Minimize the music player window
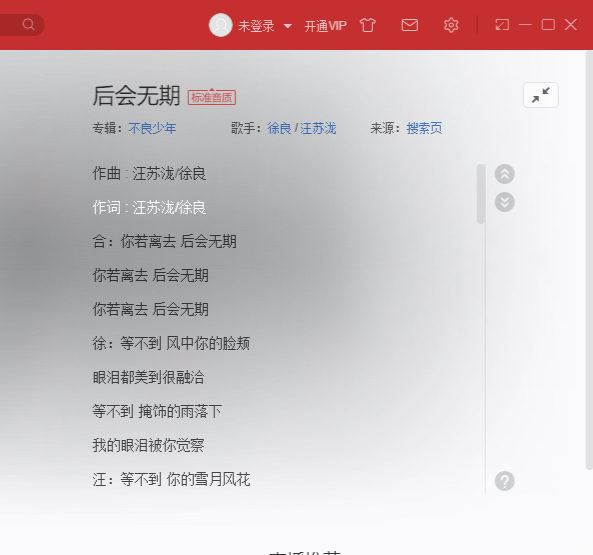Screen dimensions: 593x555 click(x=525, y=25)
